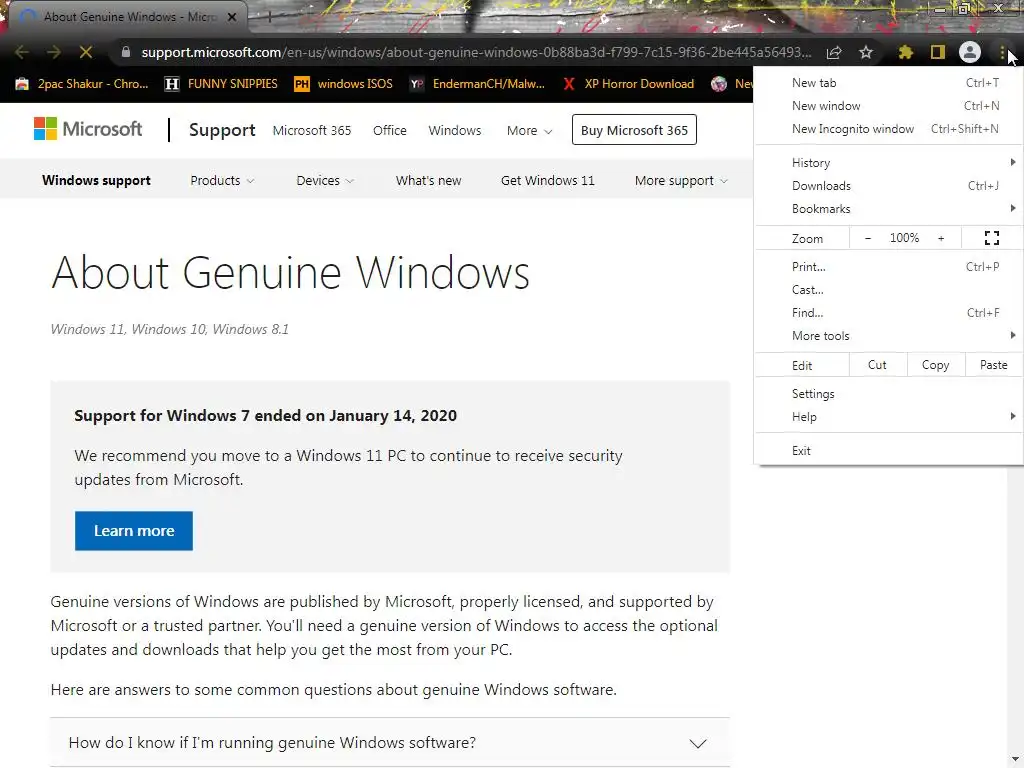Click the browser back arrow

[21, 52]
